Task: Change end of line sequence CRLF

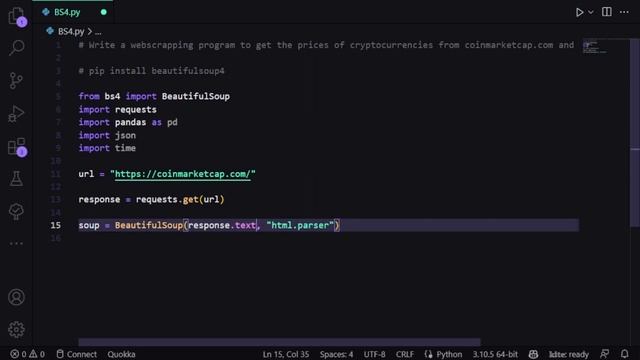Action: click(x=404, y=354)
